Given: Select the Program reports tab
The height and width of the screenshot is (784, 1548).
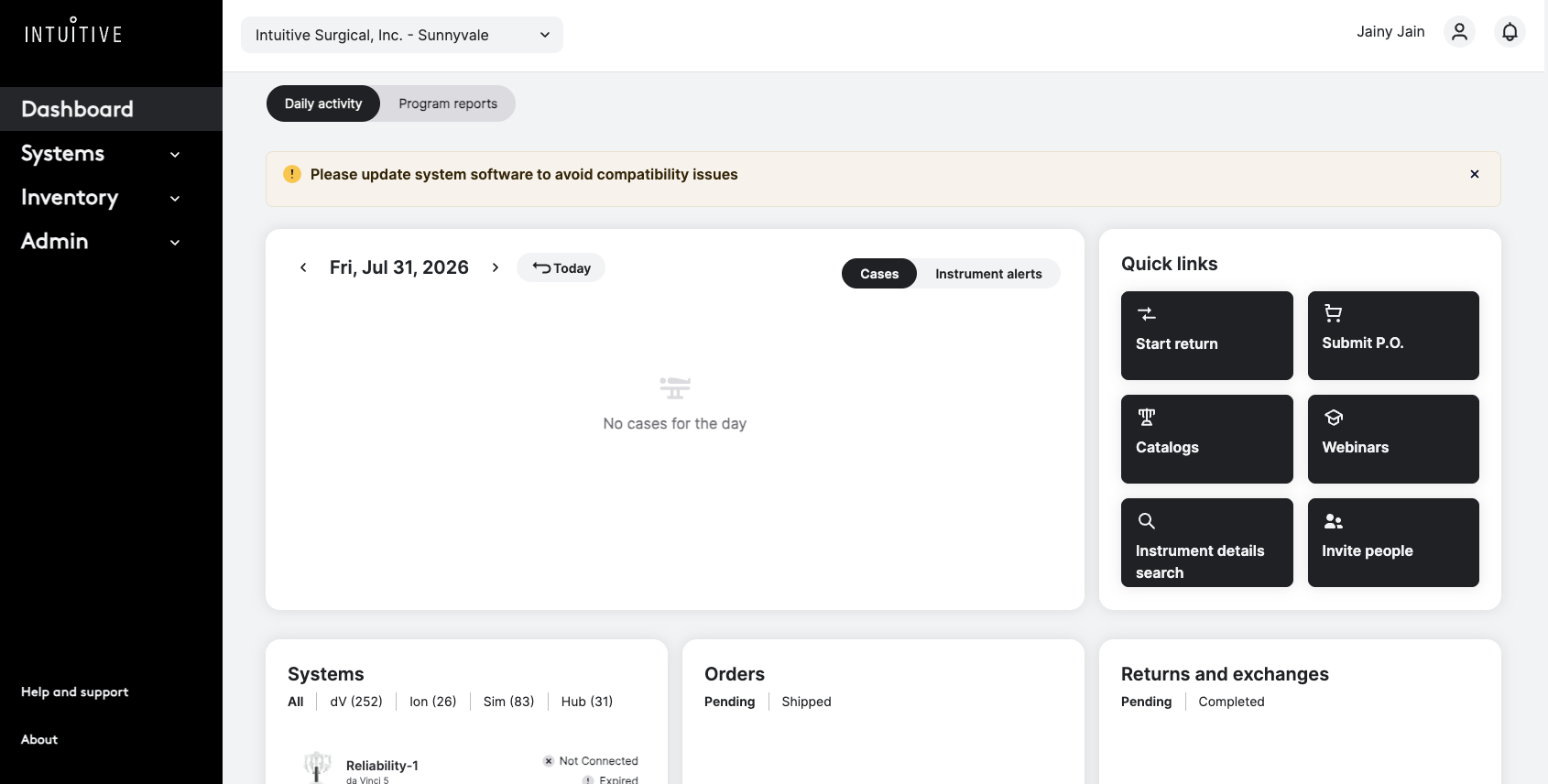Looking at the screenshot, I should [x=448, y=103].
